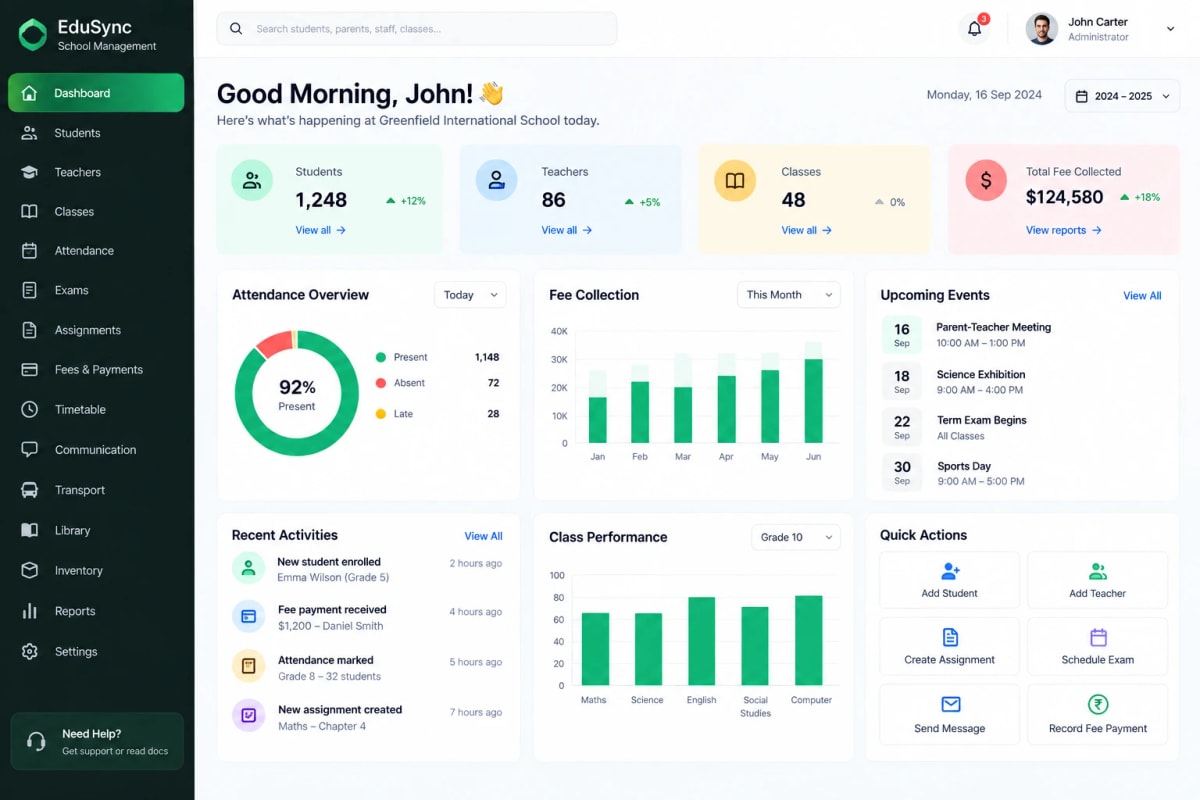1200x800 pixels.
Task: Open Dashboard in the sidebar
Action: (96, 93)
